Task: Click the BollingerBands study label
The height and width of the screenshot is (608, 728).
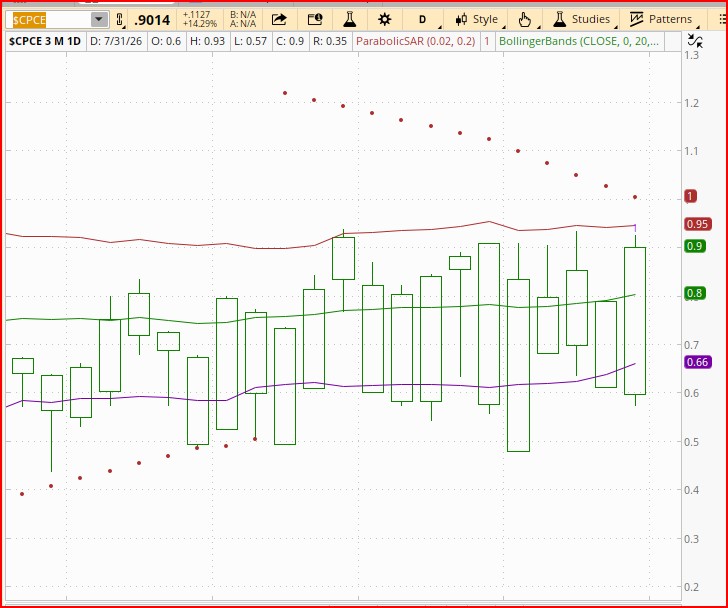Action: pyautogui.click(x=578, y=41)
